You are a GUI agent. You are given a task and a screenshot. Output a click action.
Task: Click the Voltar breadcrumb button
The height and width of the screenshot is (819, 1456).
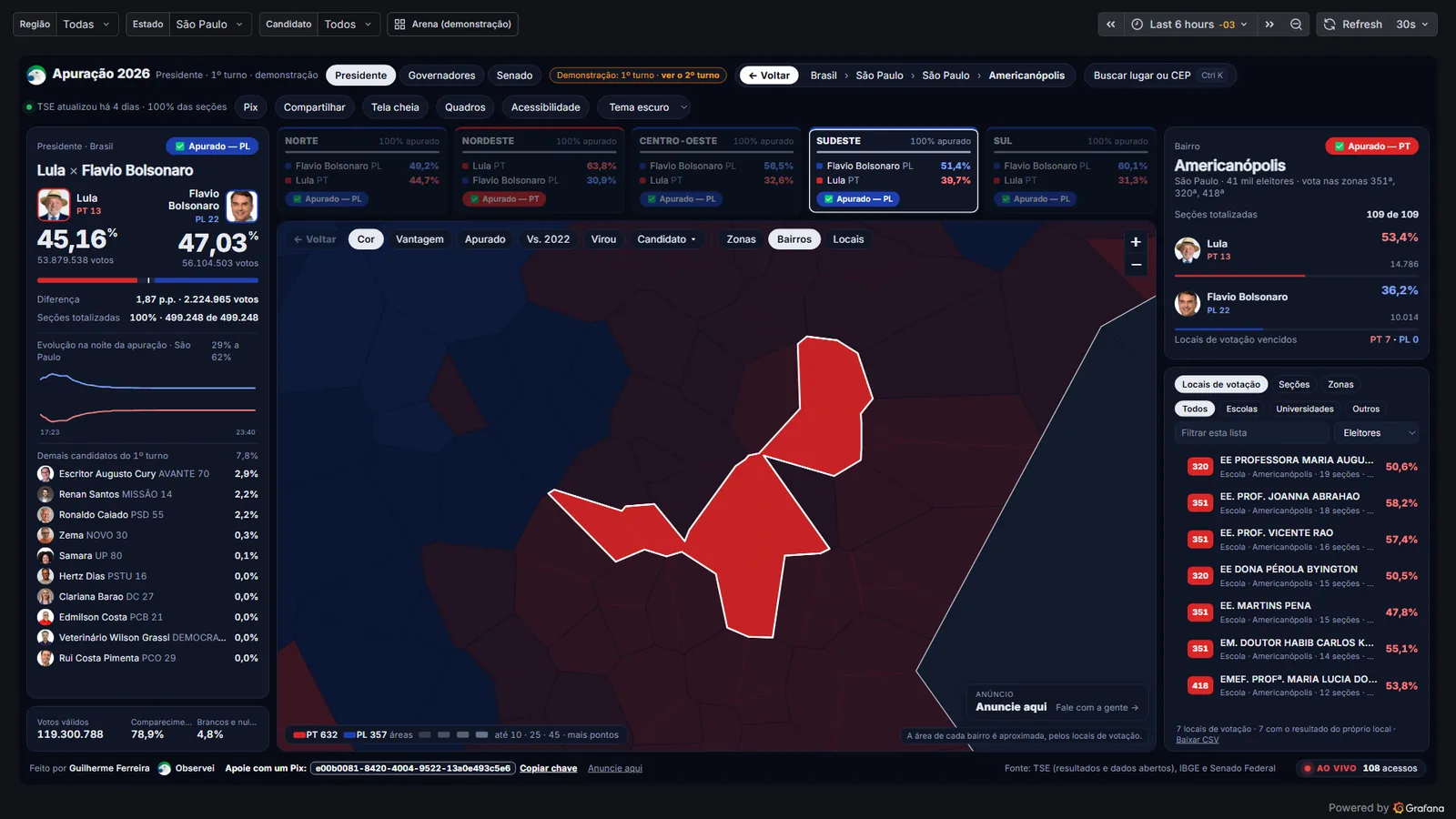769,76
